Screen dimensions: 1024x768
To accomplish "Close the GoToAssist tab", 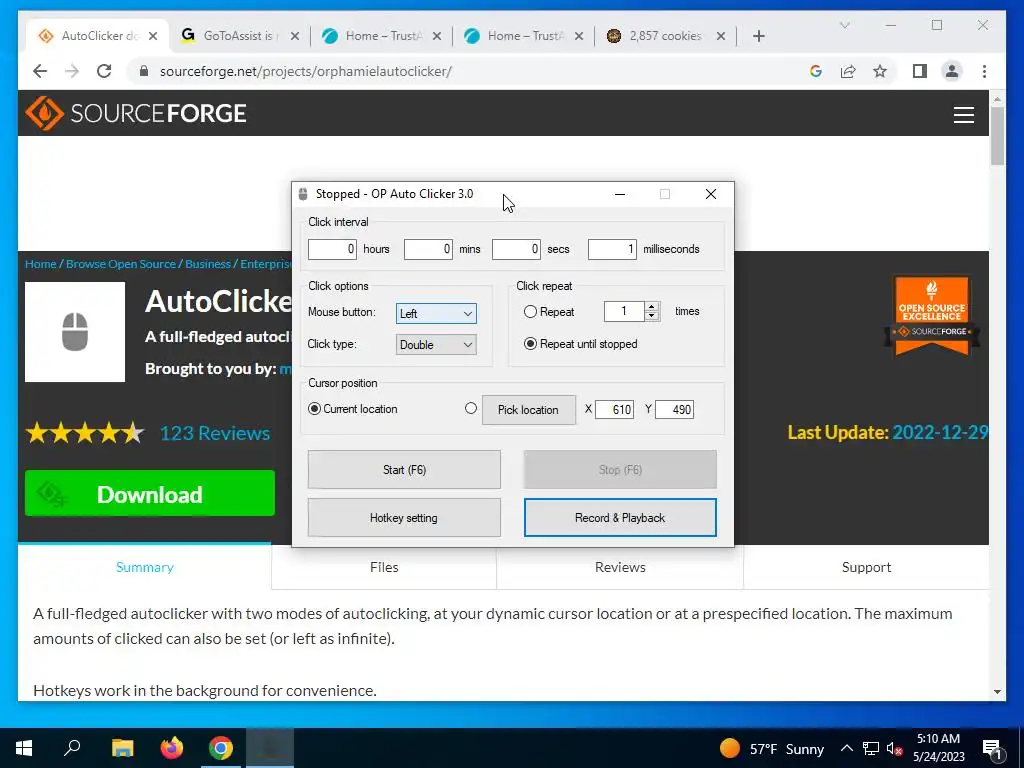I will click(295, 36).
